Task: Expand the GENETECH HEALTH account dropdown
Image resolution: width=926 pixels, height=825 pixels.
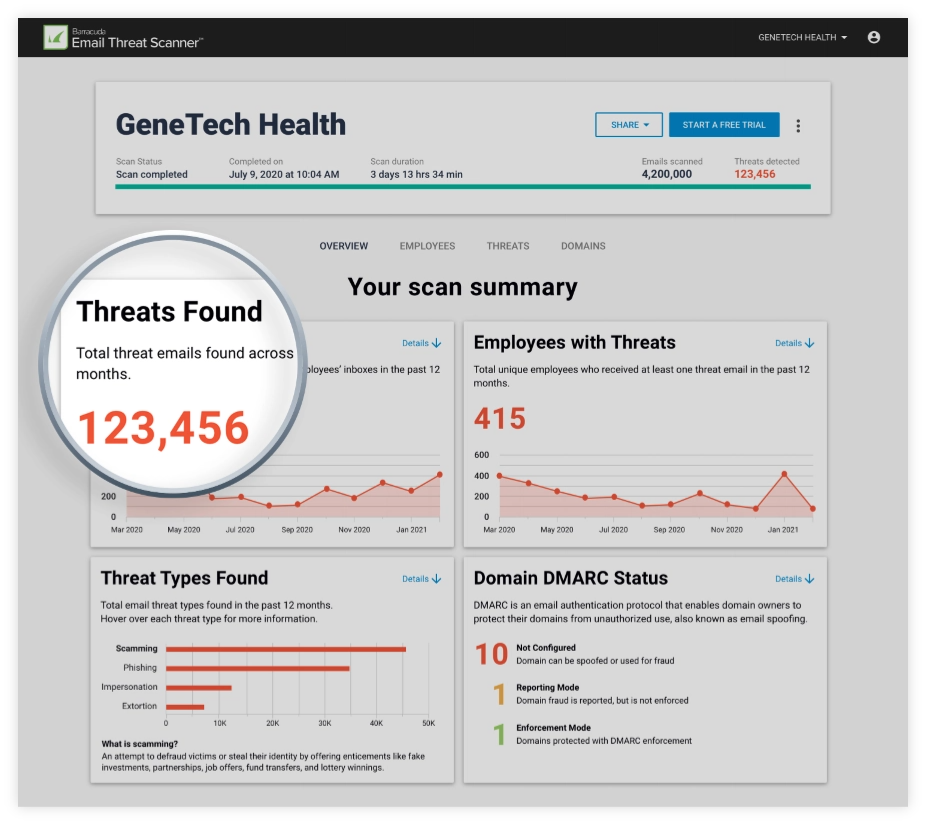Action: pyautogui.click(x=803, y=37)
